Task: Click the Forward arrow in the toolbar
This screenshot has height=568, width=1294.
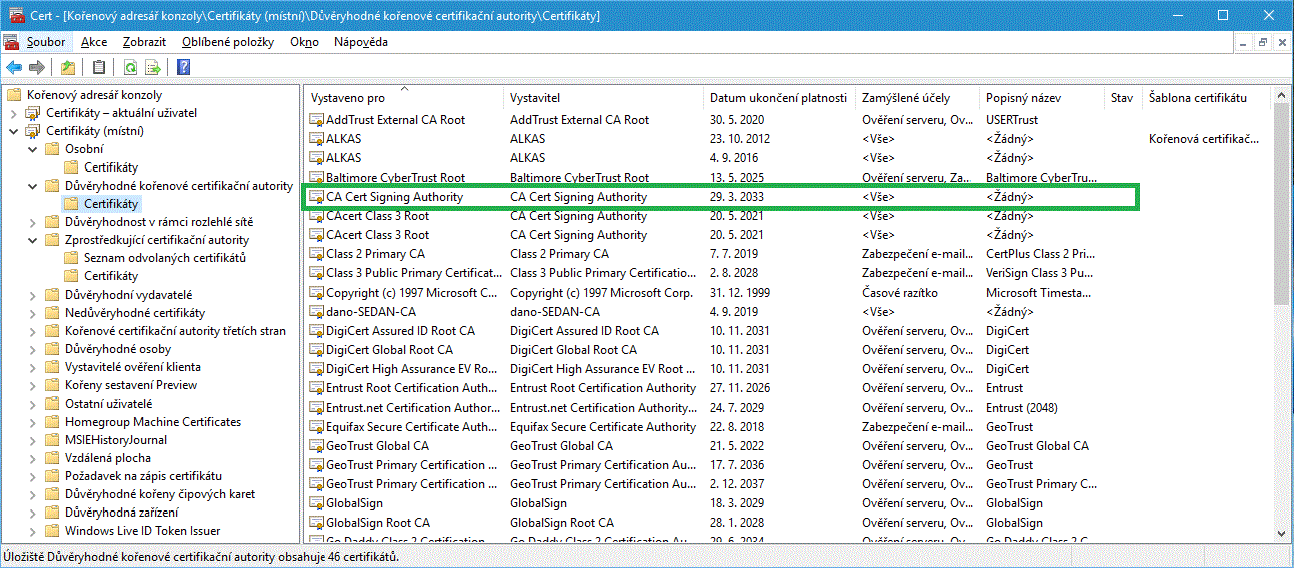Action: [37, 67]
